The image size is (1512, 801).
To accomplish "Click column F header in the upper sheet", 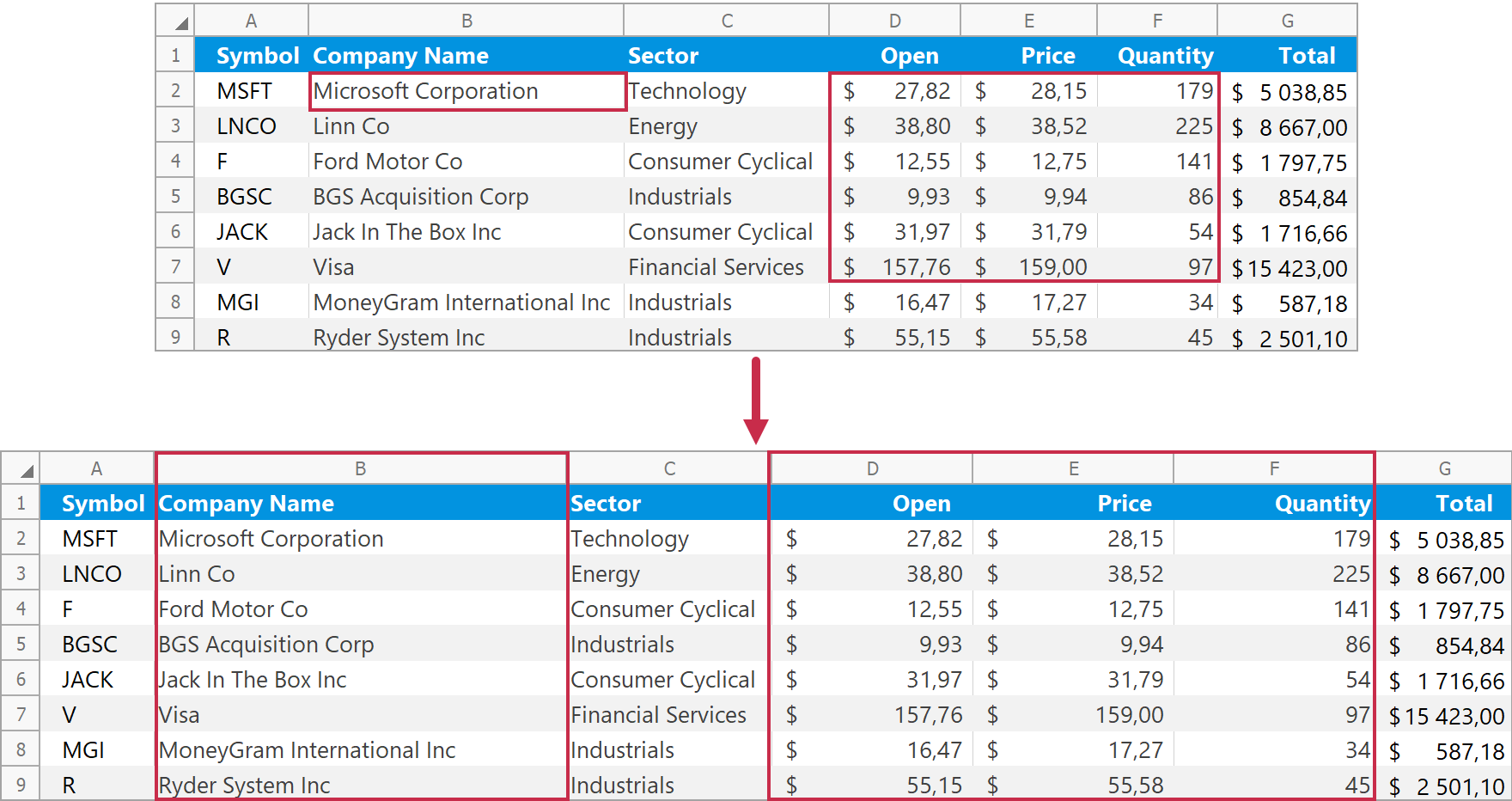I will (1157, 21).
